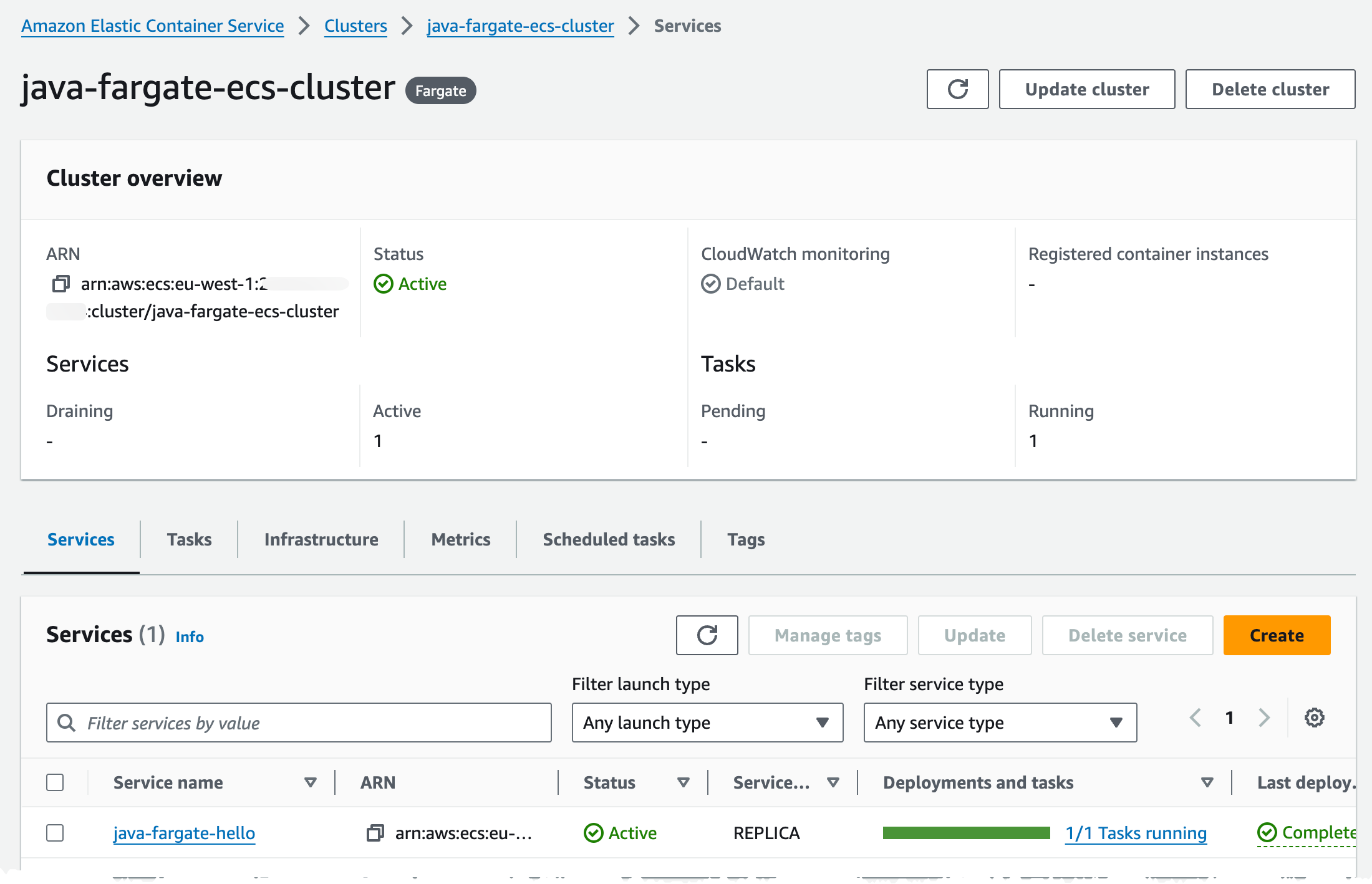
Task: Switch to the Tasks tab
Action: [x=189, y=539]
